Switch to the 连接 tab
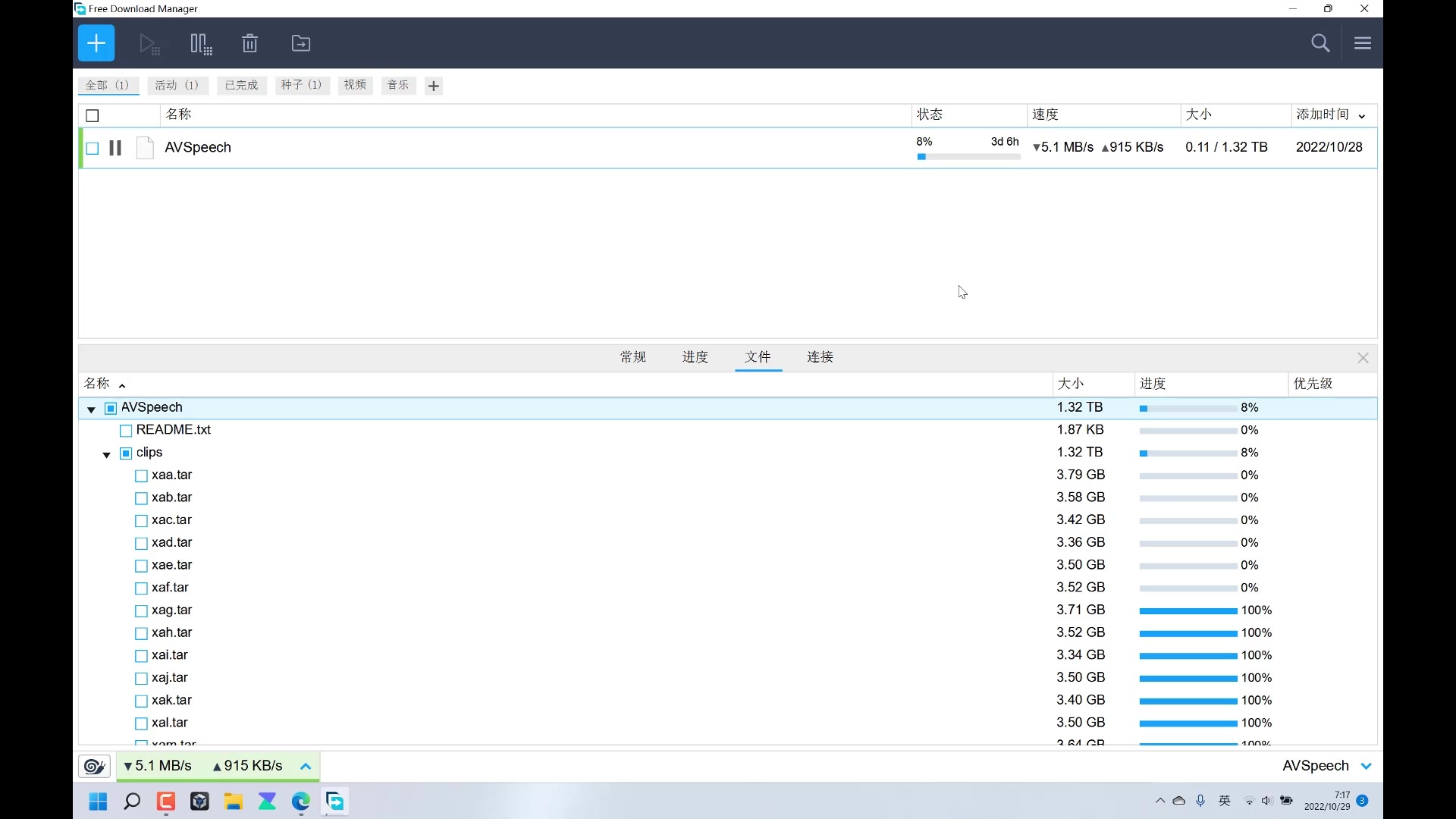This screenshot has width=1456, height=819. coord(821,357)
